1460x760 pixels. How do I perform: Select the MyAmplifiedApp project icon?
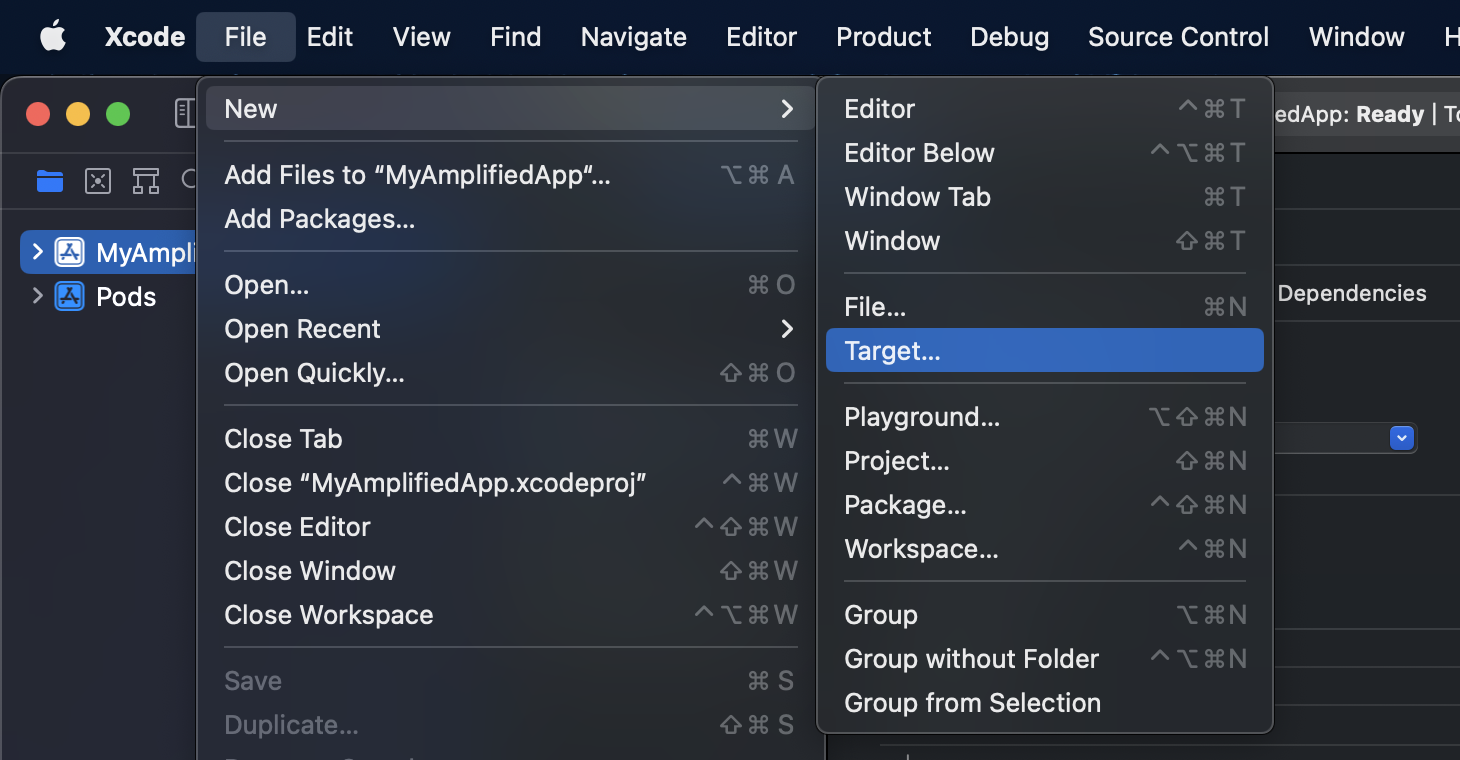[69, 252]
